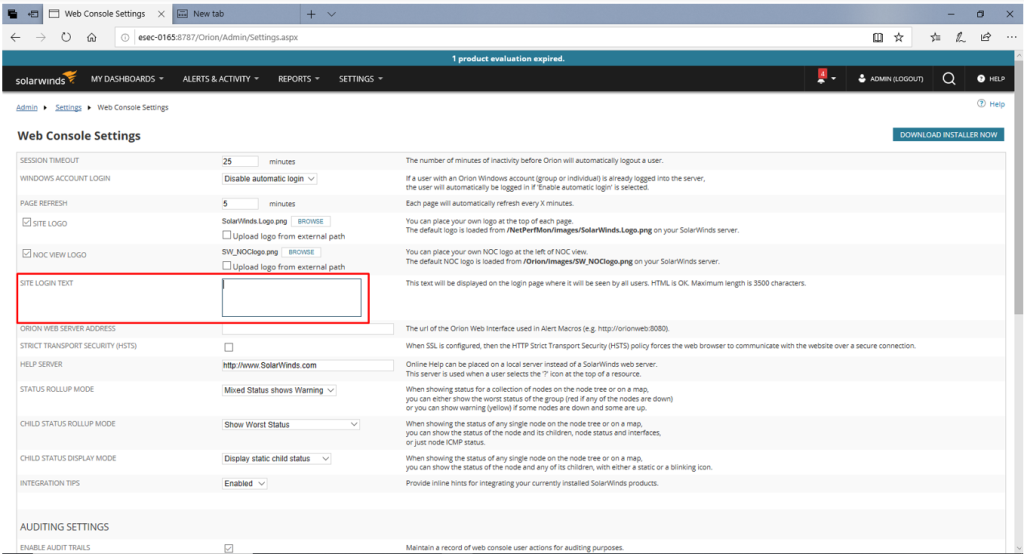Enable upload logo from external path for NOC logo
Viewport: 1024px width, 557px height.
tap(227, 266)
